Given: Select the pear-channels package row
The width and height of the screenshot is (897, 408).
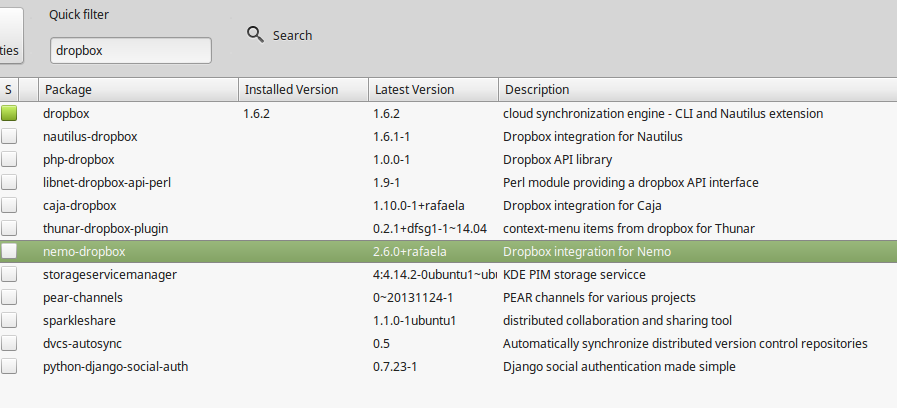Looking at the screenshot, I should point(448,298).
